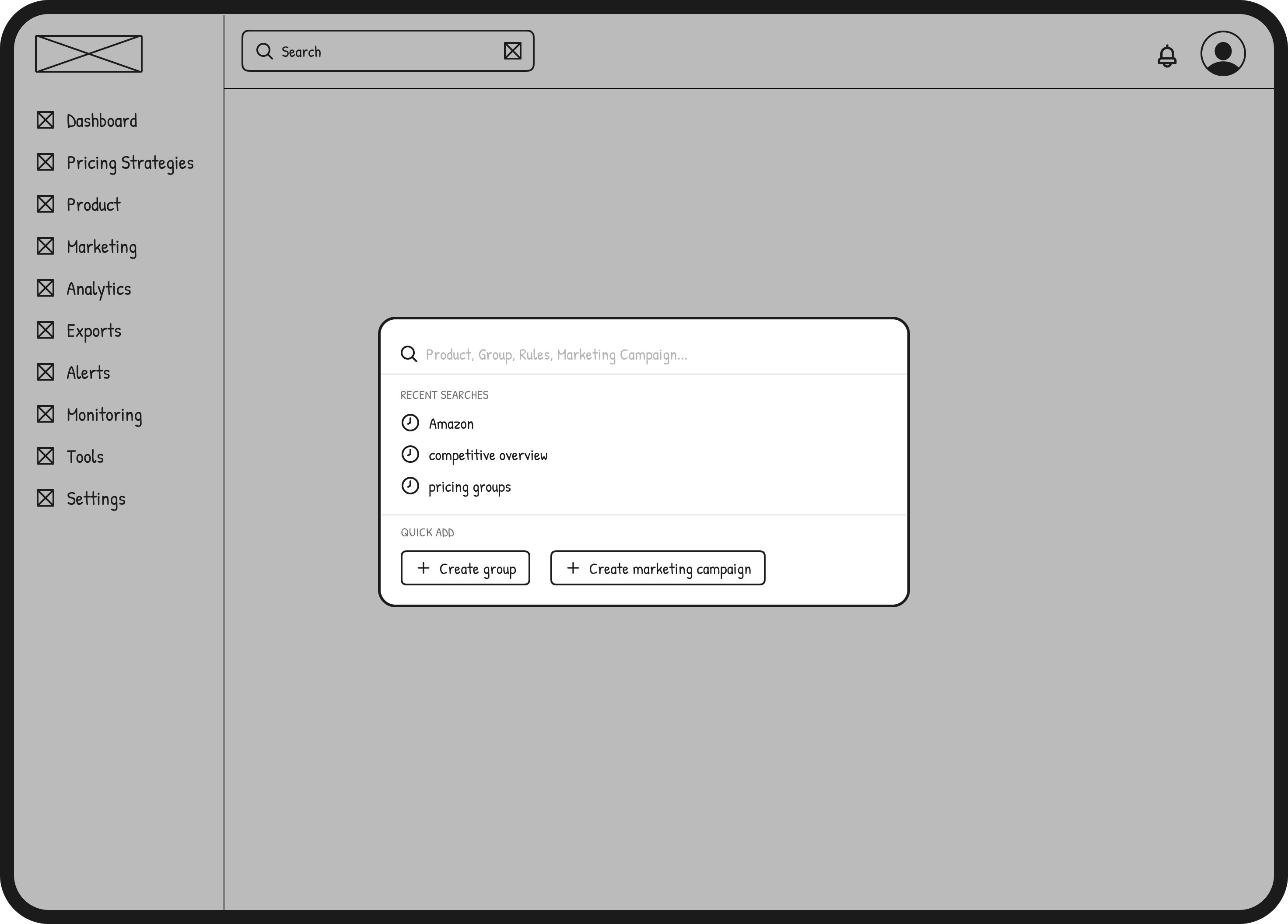The width and height of the screenshot is (1288, 924).
Task: Open the user profile avatar
Action: coord(1223,53)
